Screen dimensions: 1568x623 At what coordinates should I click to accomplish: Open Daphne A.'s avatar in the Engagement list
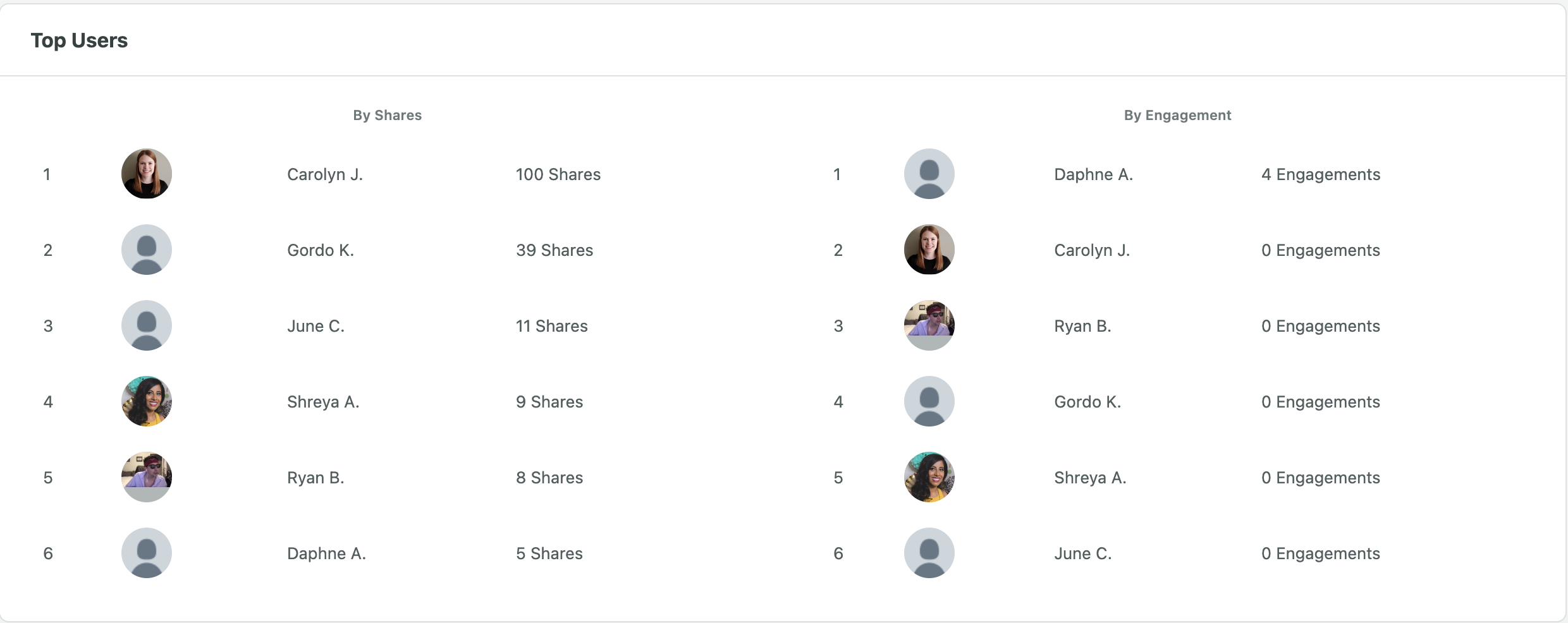pos(929,174)
